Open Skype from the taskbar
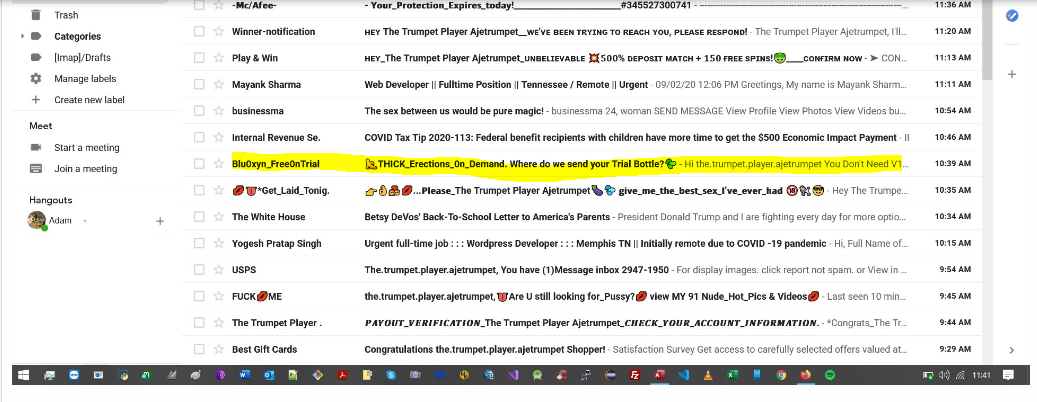Viewport: 1037px width, 402px height. (391, 375)
